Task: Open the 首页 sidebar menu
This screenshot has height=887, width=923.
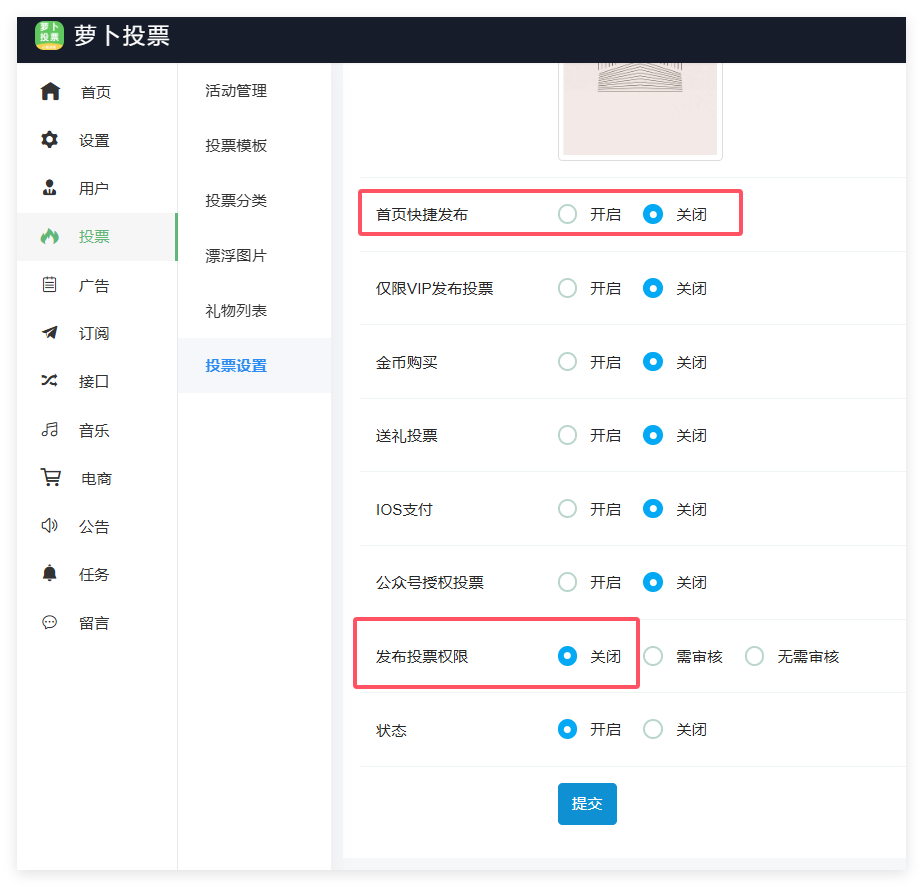Action: (x=97, y=92)
